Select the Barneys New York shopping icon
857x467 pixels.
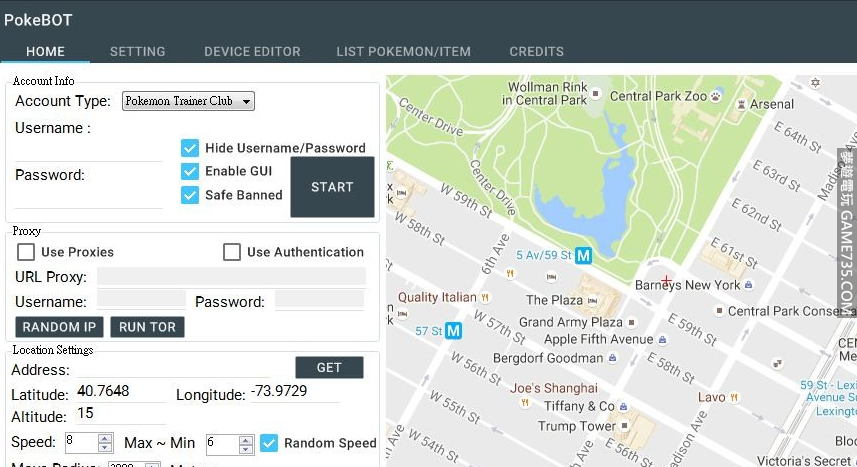(x=749, y=285)
